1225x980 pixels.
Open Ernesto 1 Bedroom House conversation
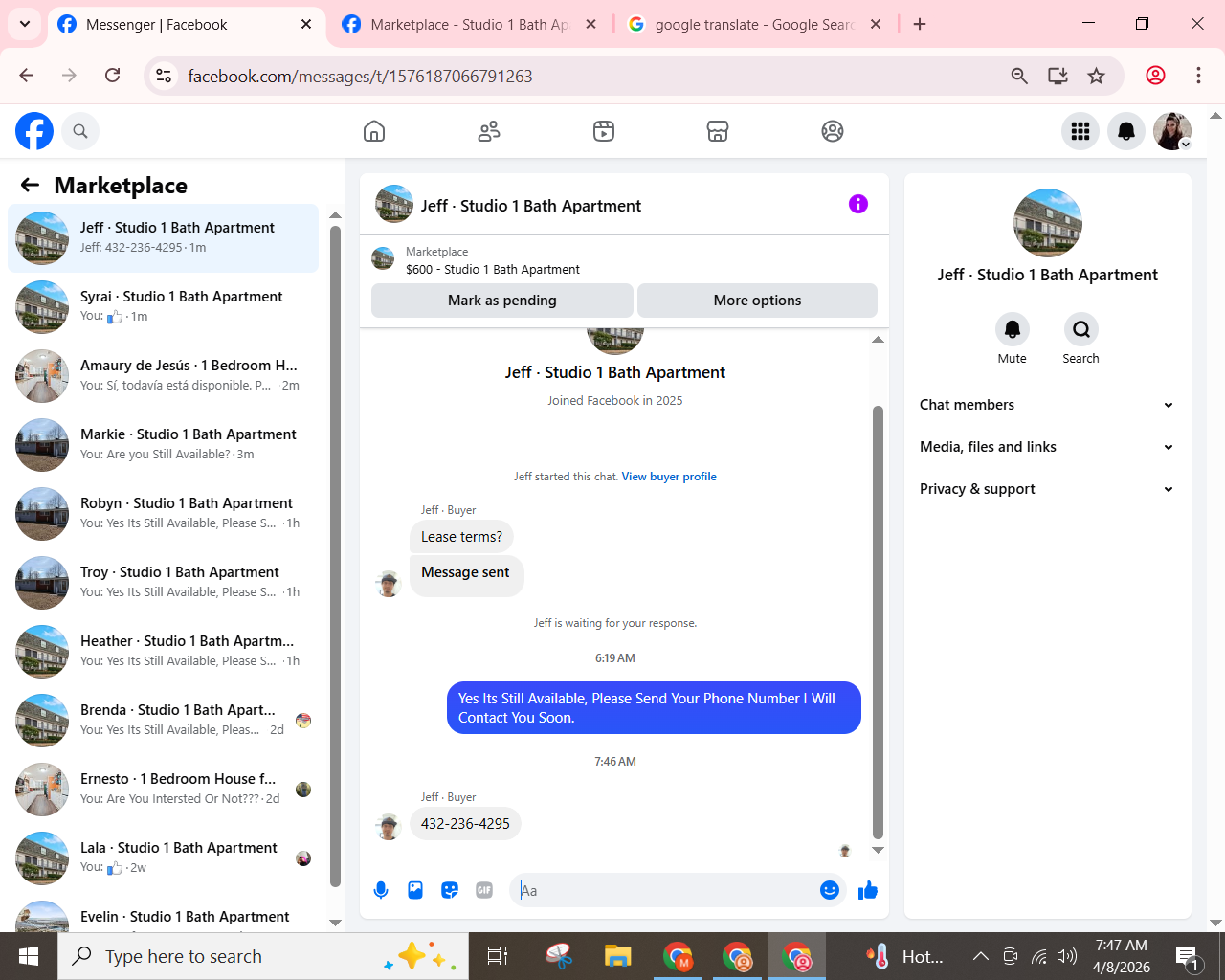pyautogui.click(x=163, y=790)
